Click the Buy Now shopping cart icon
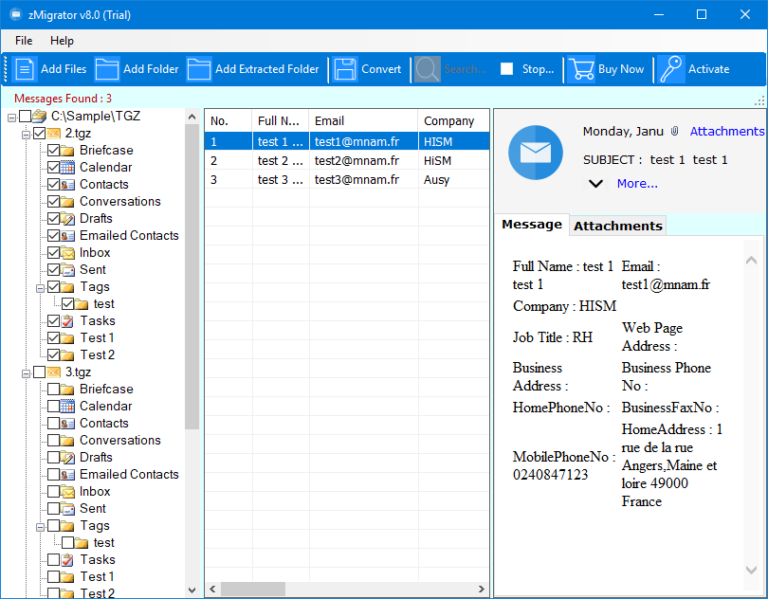Viewport: 768px width, 599px height. 581,69
